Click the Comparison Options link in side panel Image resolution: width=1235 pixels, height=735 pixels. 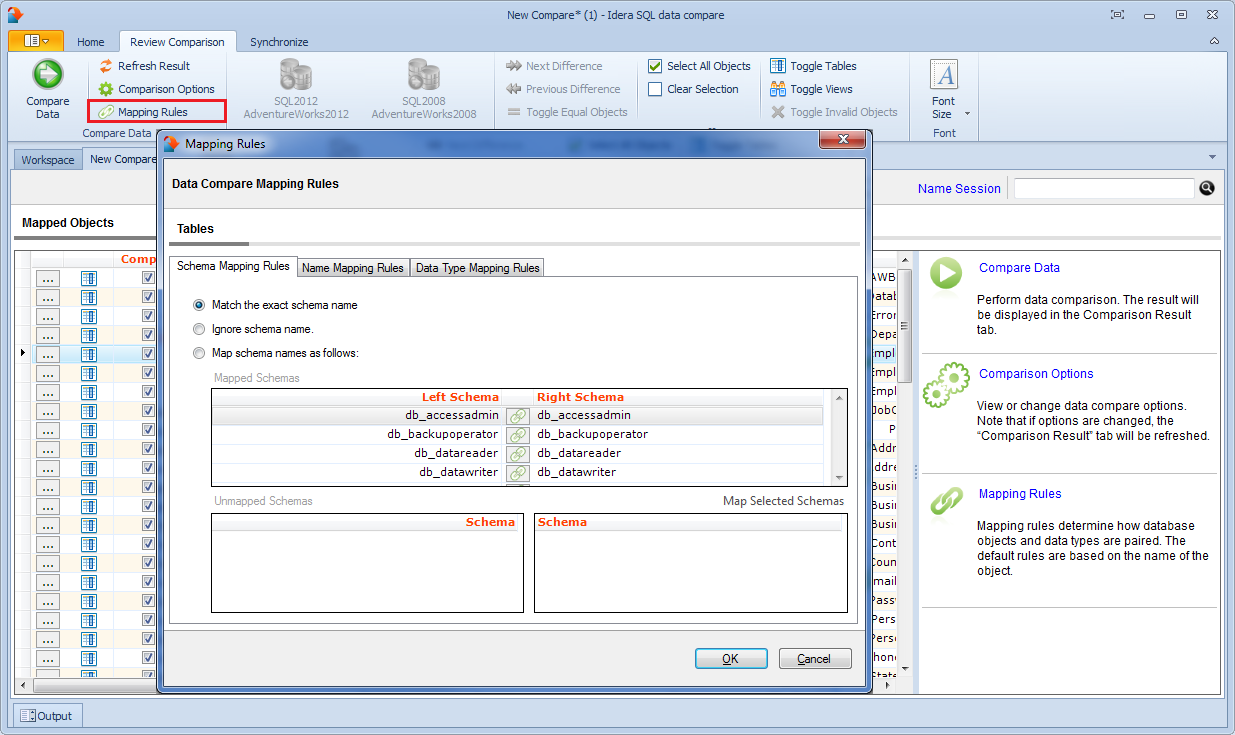[x=1036, y=374]
